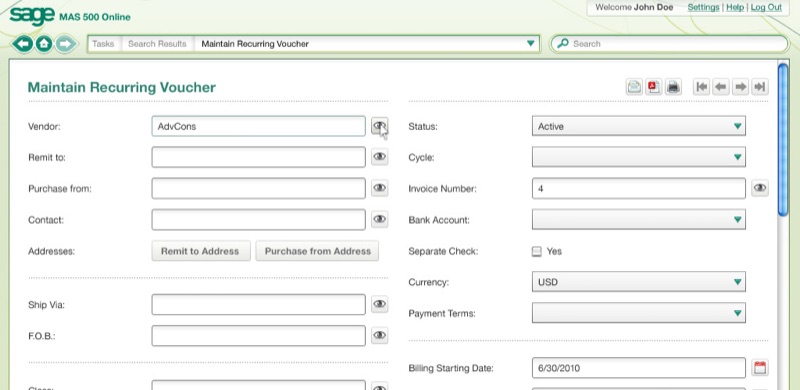Open calendar for Billing Starting Date
800x390 pixels.
coord(760,368)
